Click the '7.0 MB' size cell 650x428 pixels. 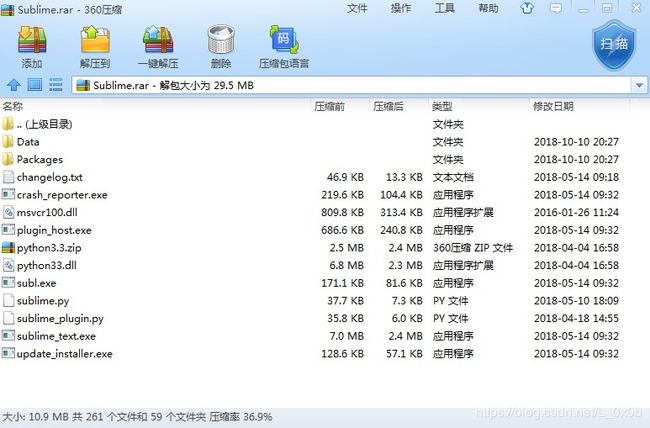click(347, 336)
